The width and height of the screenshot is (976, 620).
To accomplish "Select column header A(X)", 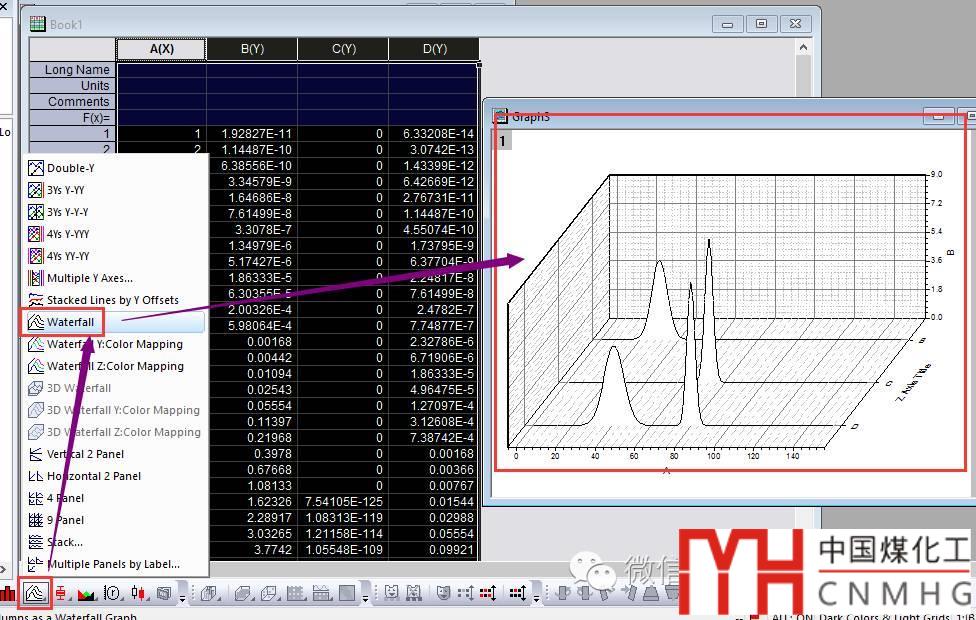I will (162, 49).
